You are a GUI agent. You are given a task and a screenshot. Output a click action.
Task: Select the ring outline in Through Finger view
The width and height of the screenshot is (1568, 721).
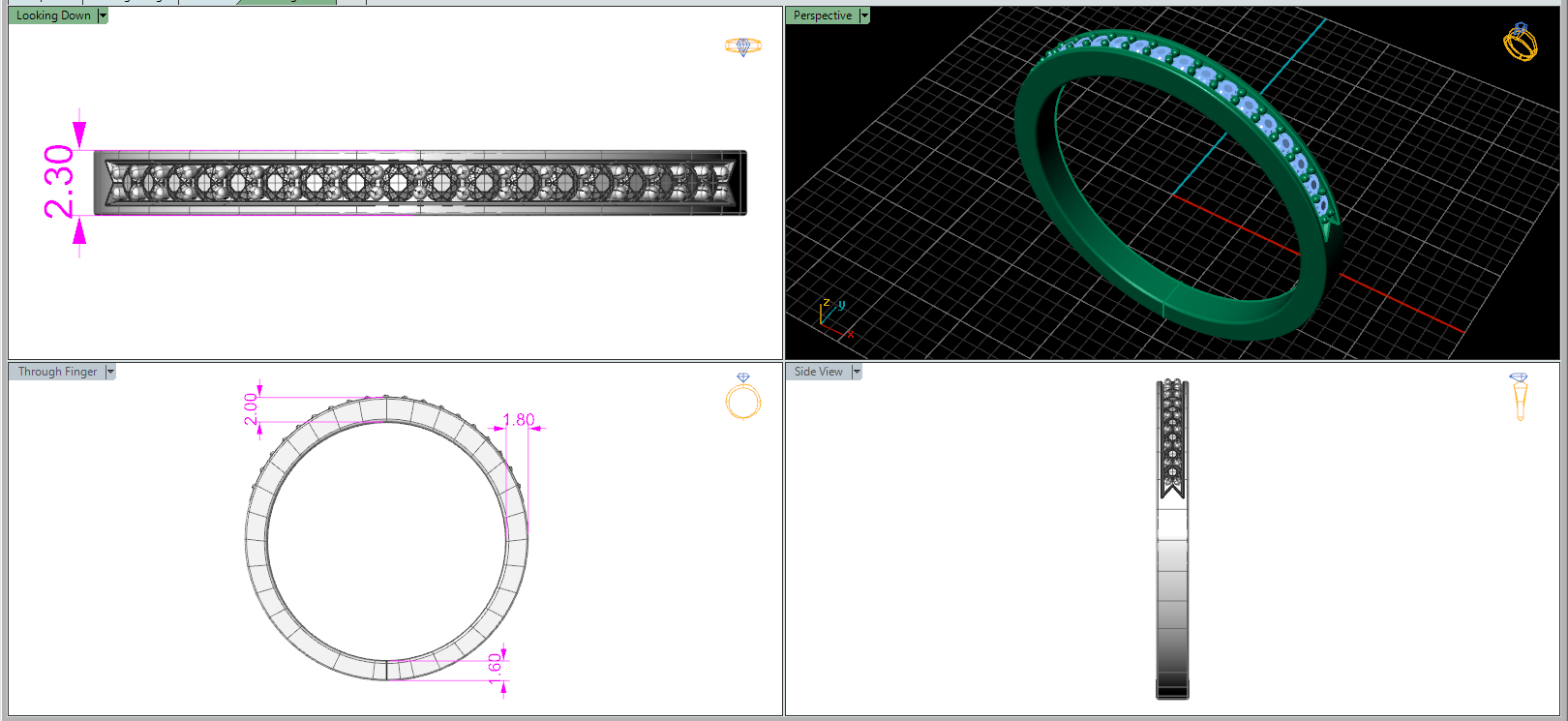coord(386,537)
